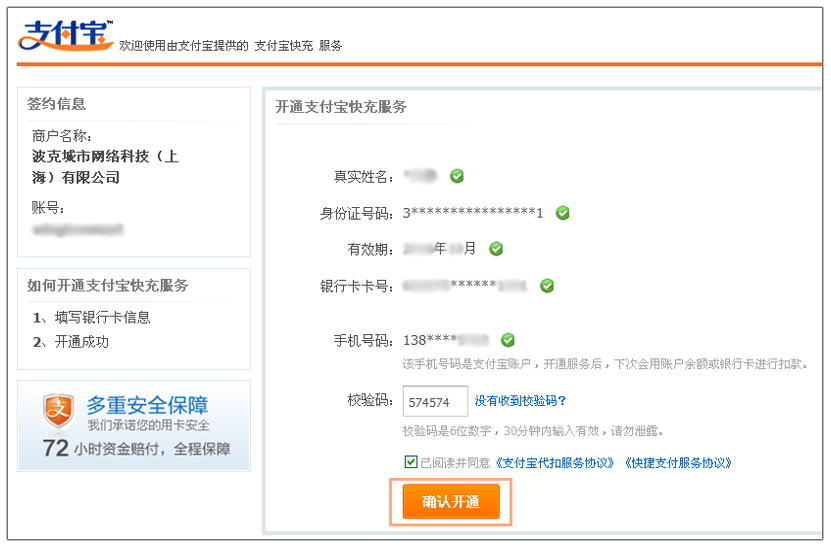831x547 pixels.
Task: Click green checkmark next to 有效期
Action: point(496,249)
